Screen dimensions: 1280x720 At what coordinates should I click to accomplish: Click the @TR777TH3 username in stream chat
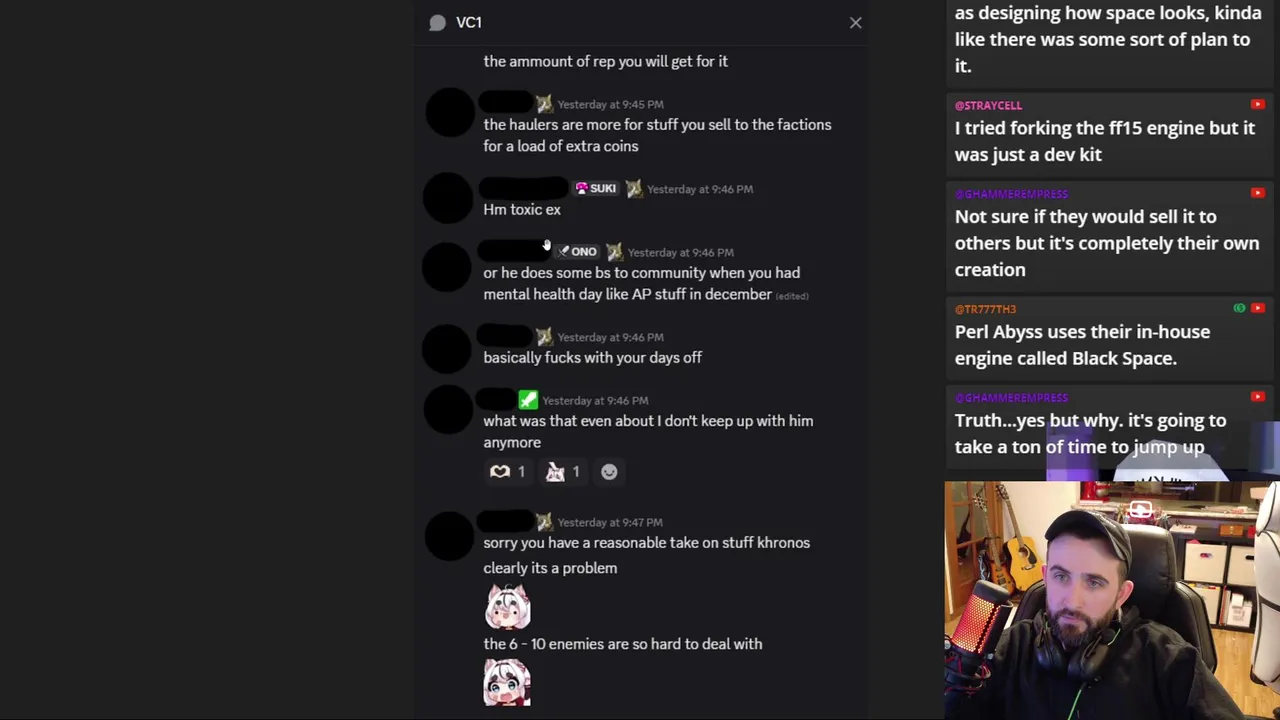pos(985,309)
